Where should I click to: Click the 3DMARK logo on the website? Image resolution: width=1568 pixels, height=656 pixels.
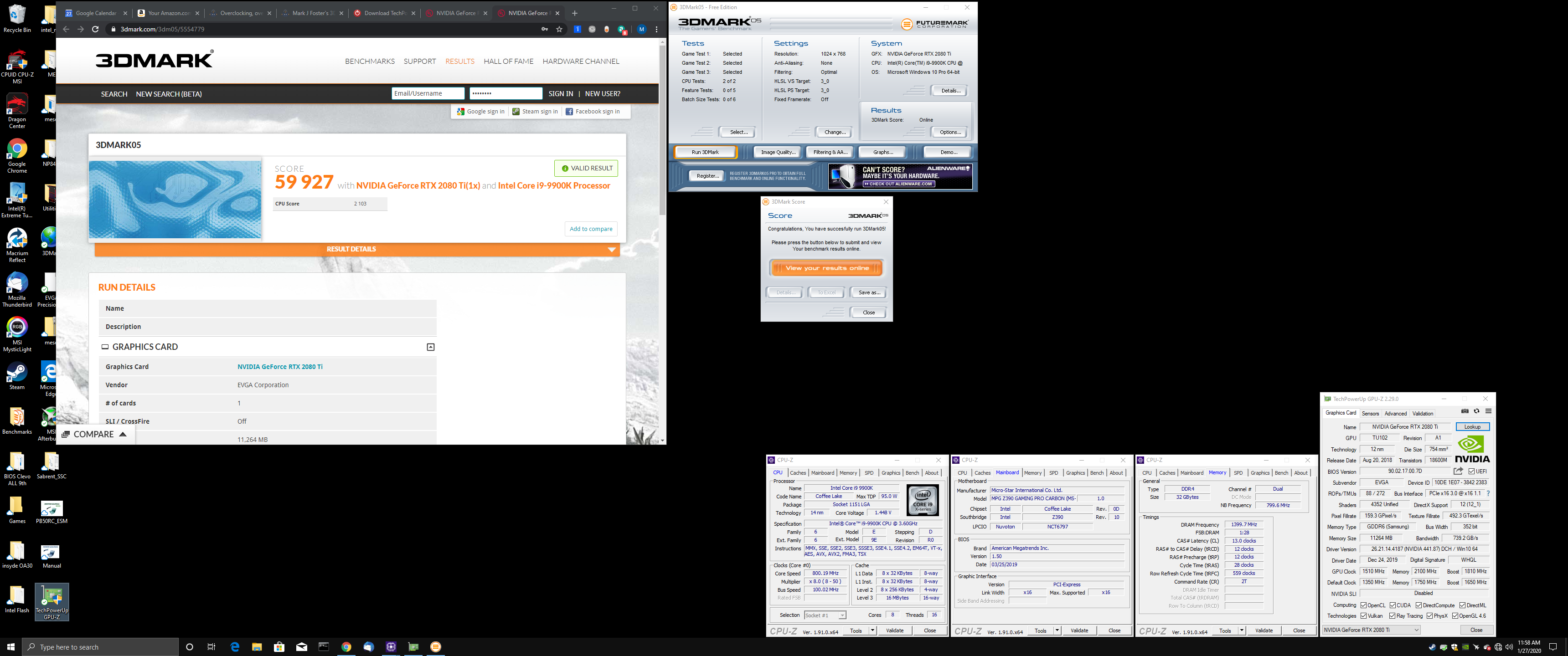155,60
